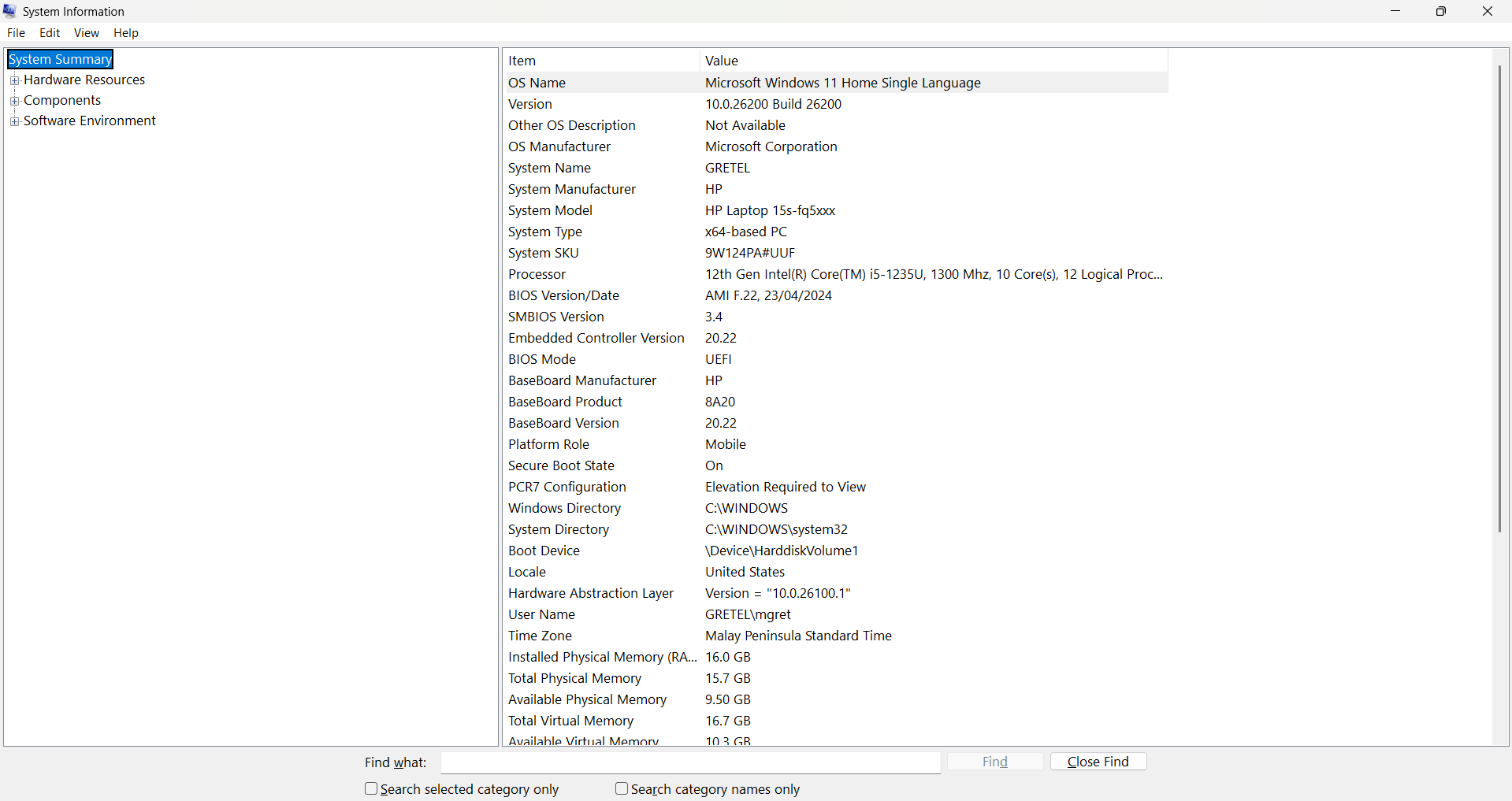The height and width of the screenshot is (801, 1512).
Task: Select the Total Virtual Memory row
Action: [x=835, y=721]
